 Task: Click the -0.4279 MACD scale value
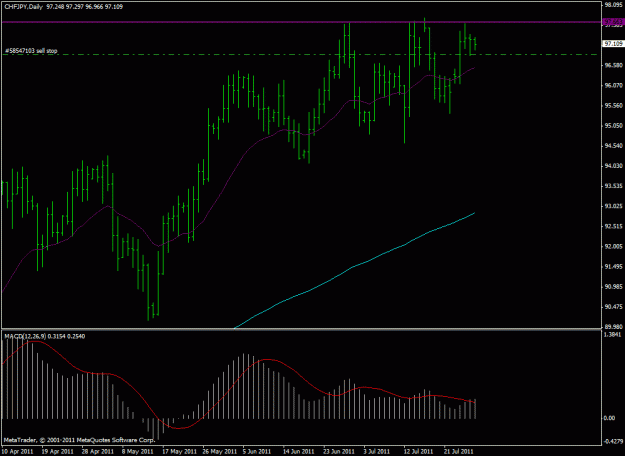(613, 441)
